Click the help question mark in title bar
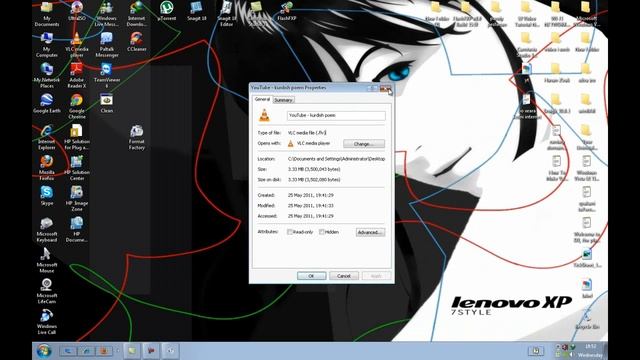640x360 pixels. 373,88
